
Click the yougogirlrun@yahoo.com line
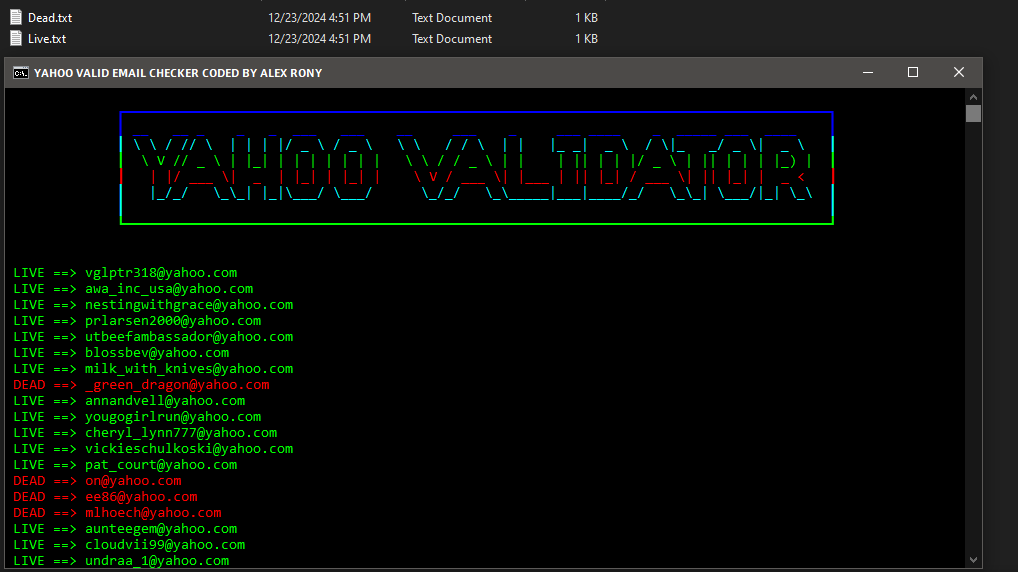[x=137, y=417]
